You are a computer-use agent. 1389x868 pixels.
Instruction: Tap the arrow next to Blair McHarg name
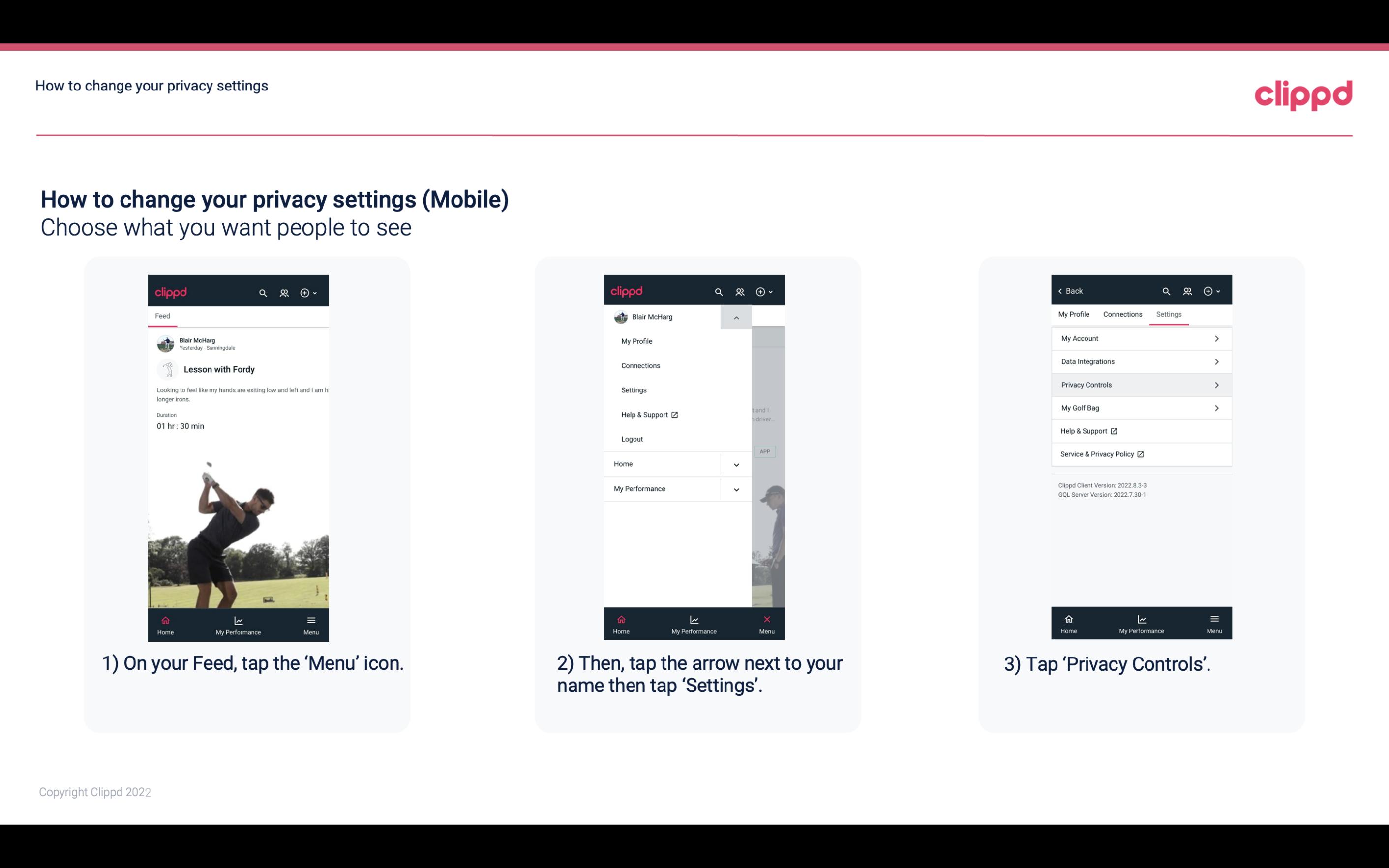point(737,317)
